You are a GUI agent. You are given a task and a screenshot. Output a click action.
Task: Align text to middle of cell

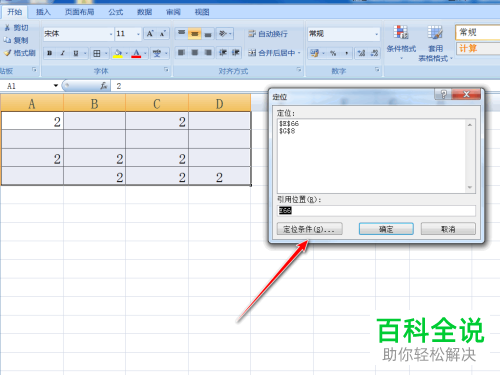[195, 34]
